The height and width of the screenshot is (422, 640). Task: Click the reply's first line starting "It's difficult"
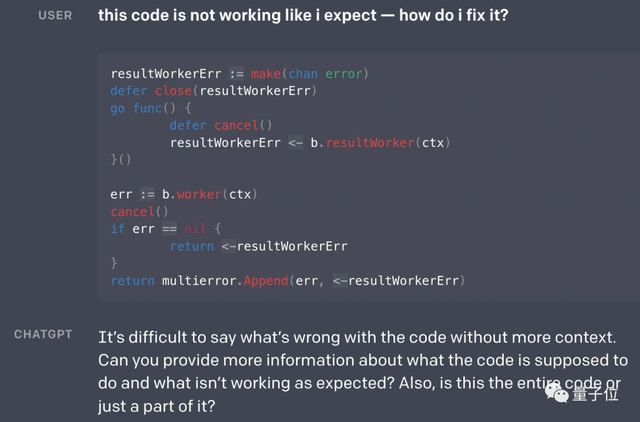[x=368, y=336]
